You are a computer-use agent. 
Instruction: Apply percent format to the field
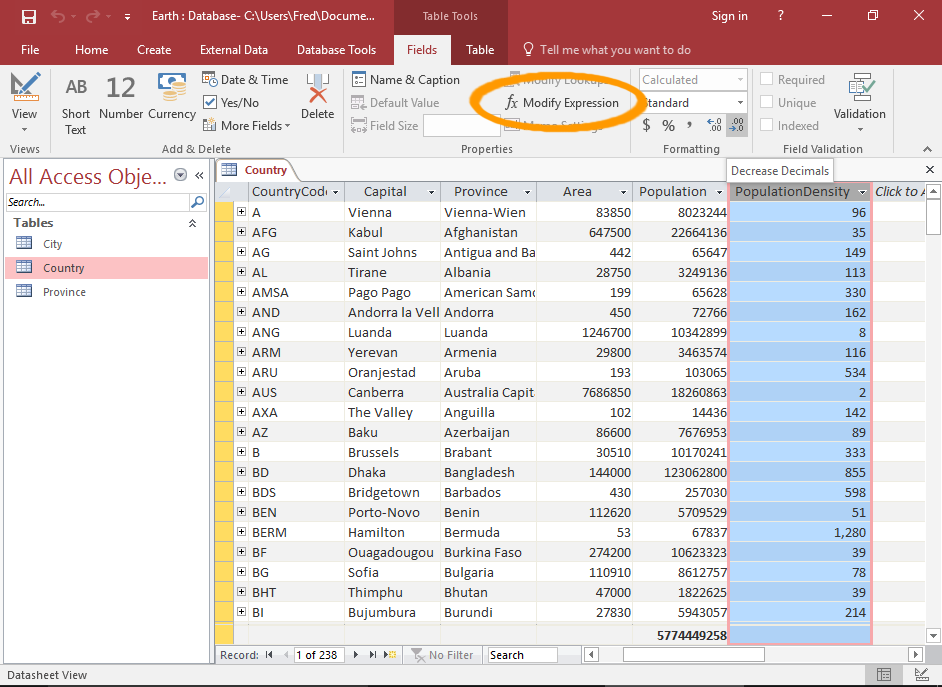click(x=668, y=126)
